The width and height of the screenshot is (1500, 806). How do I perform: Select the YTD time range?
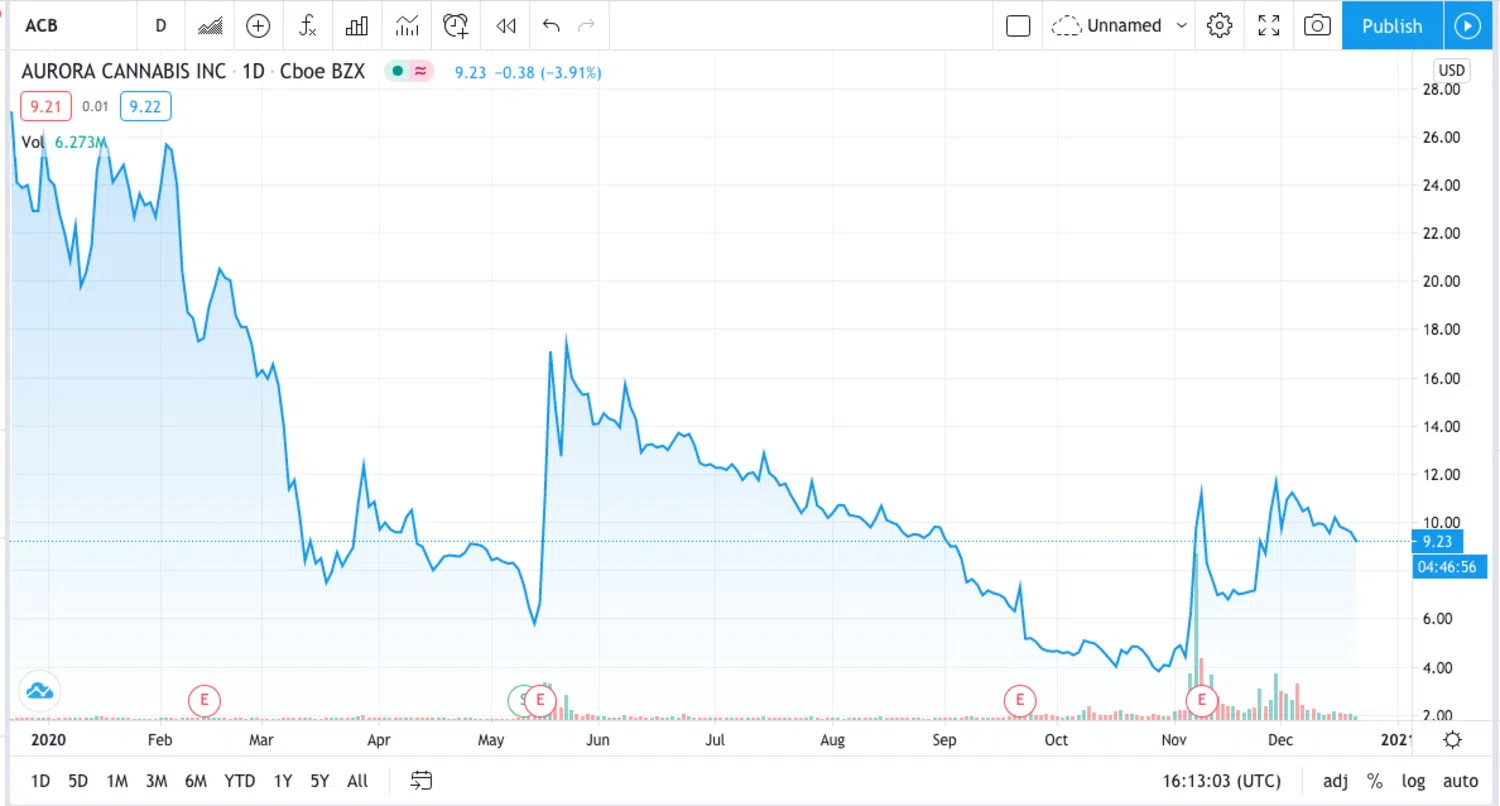point(240,781)
